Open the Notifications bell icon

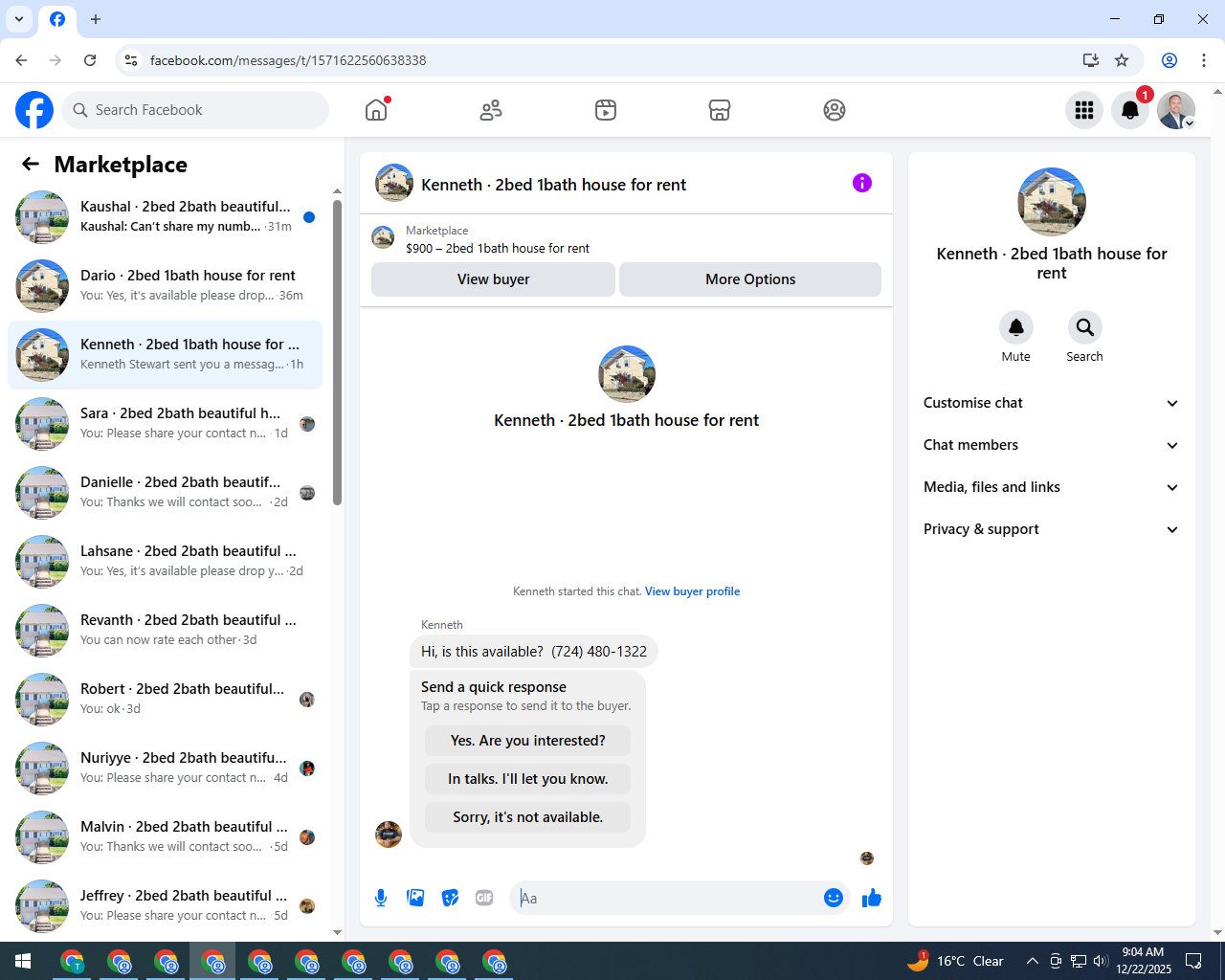coord(1130,110)
